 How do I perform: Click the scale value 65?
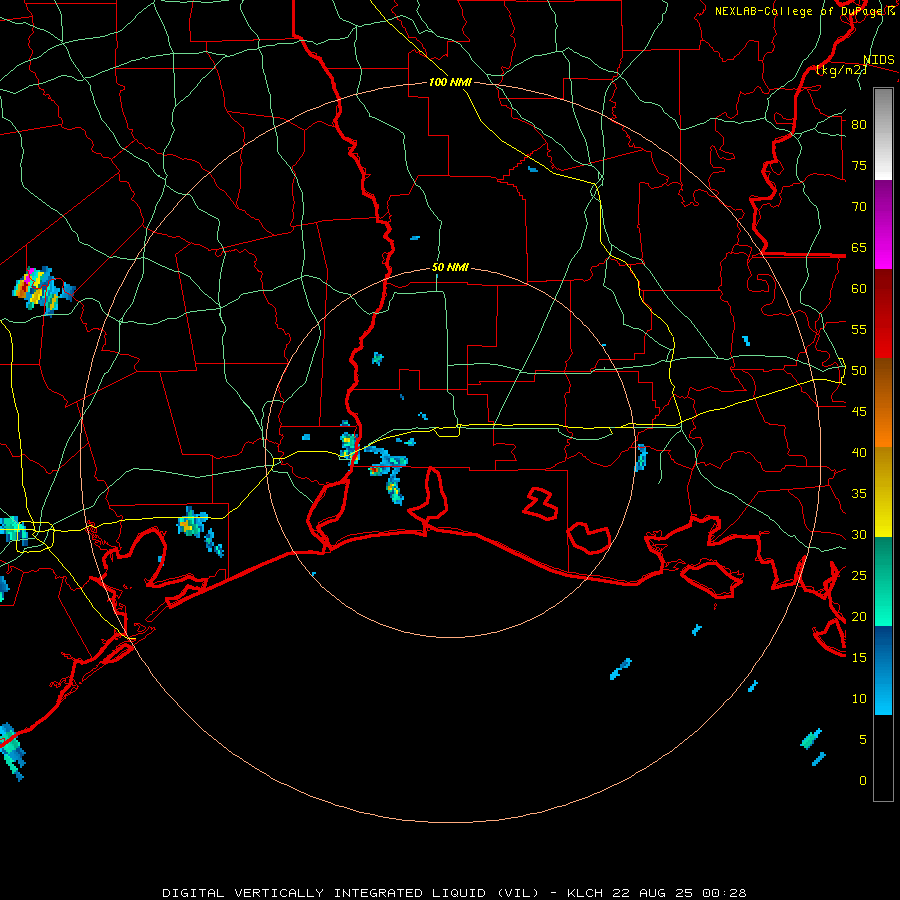[x=859, y=247]
